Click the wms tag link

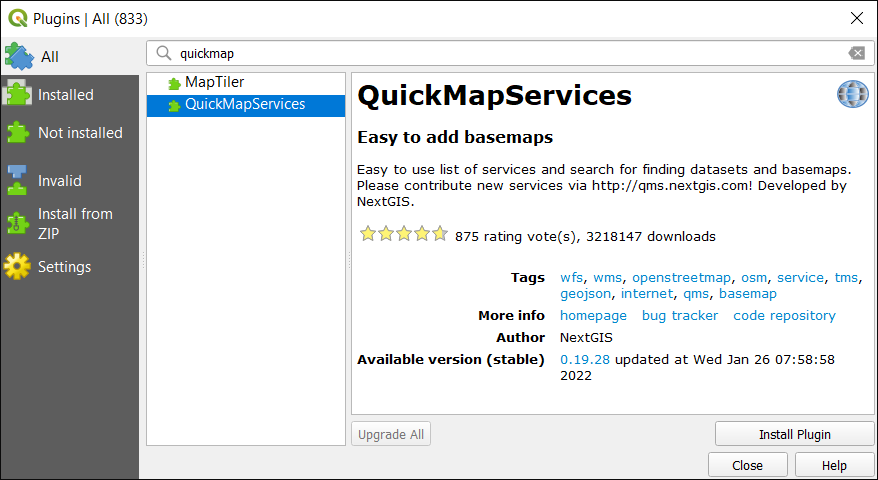pyautogui.click(x=608, y=278)
